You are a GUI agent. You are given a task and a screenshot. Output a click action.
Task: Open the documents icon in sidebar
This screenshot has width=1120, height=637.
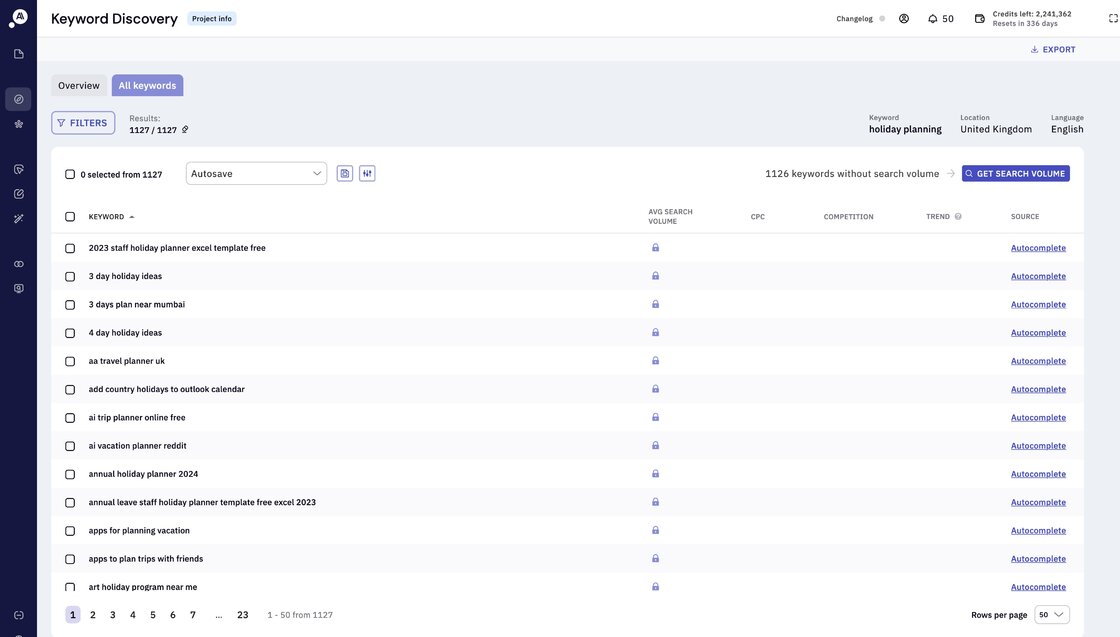pos(19,54)
